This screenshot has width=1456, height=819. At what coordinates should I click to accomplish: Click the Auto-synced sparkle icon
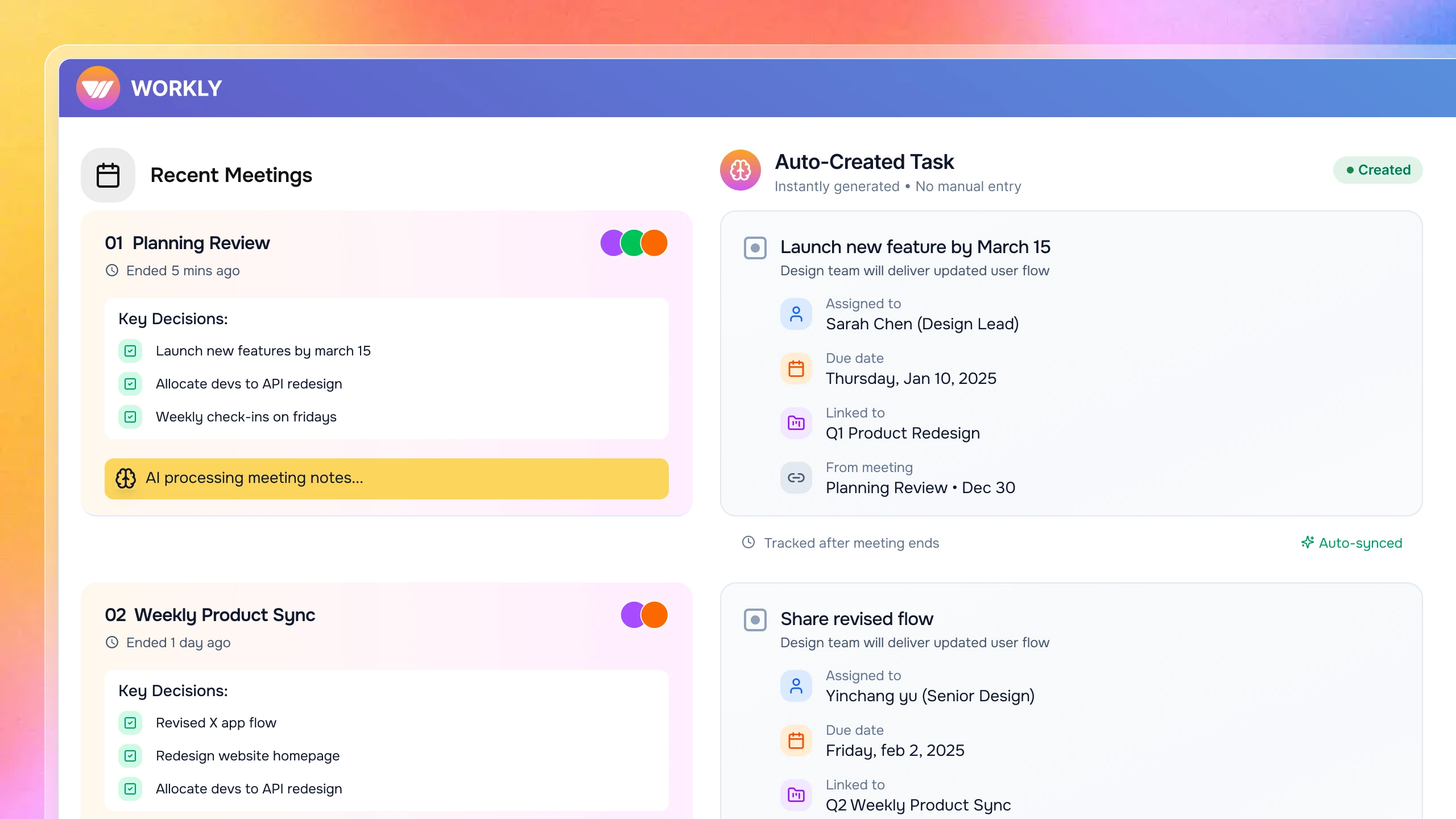point(1307,543)
